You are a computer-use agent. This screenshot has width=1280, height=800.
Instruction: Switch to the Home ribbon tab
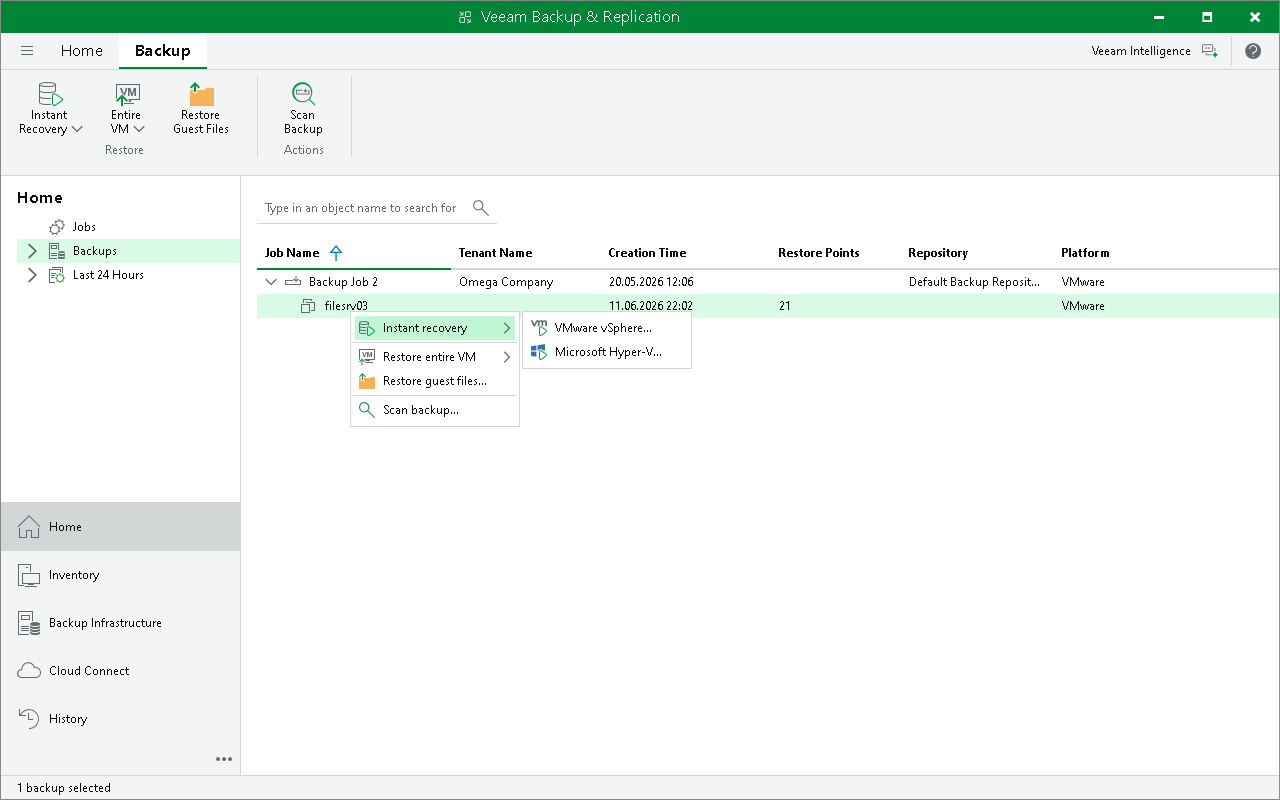tap(81, 51)
